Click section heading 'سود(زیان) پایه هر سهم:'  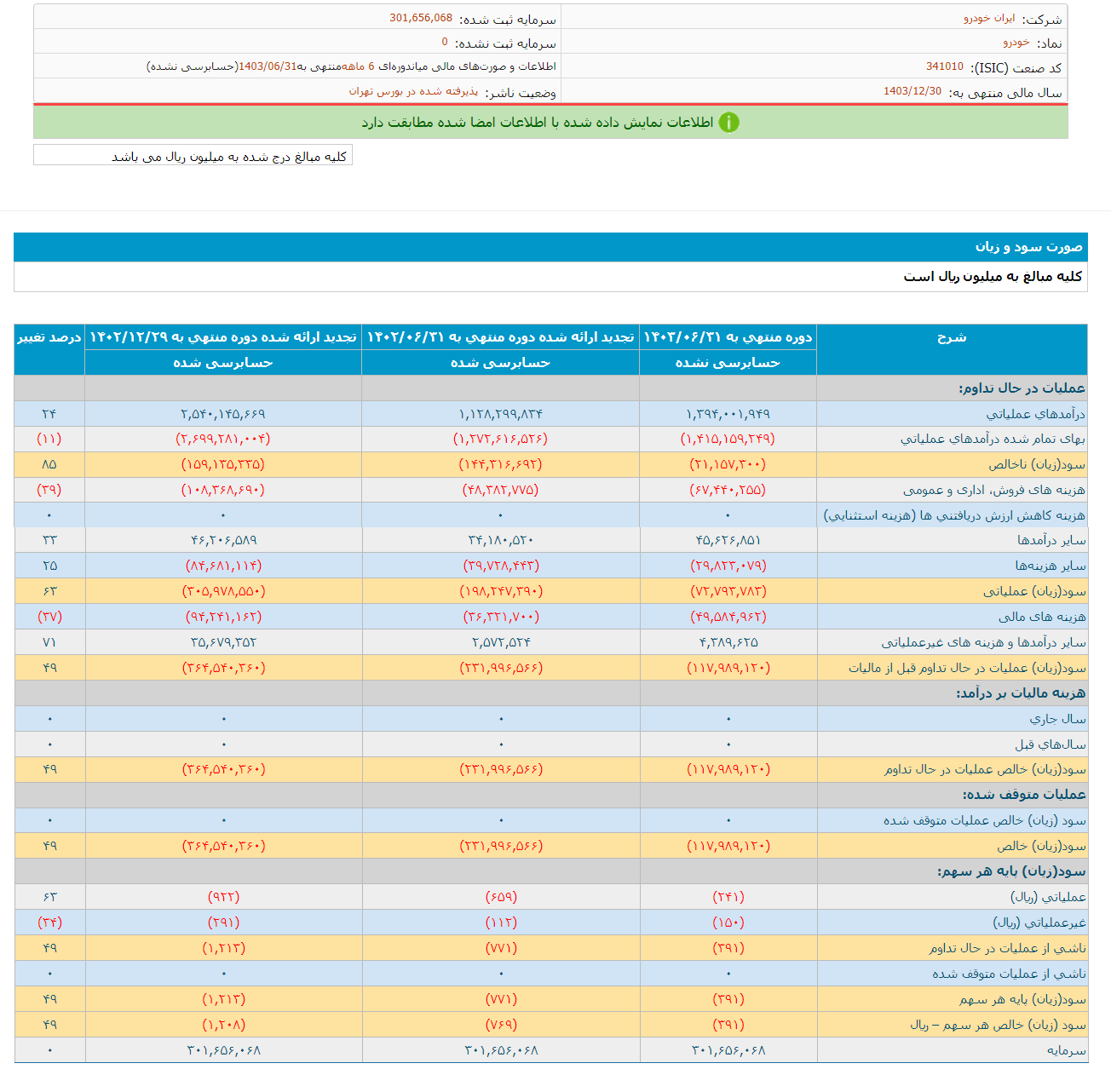coord(1011,871)
